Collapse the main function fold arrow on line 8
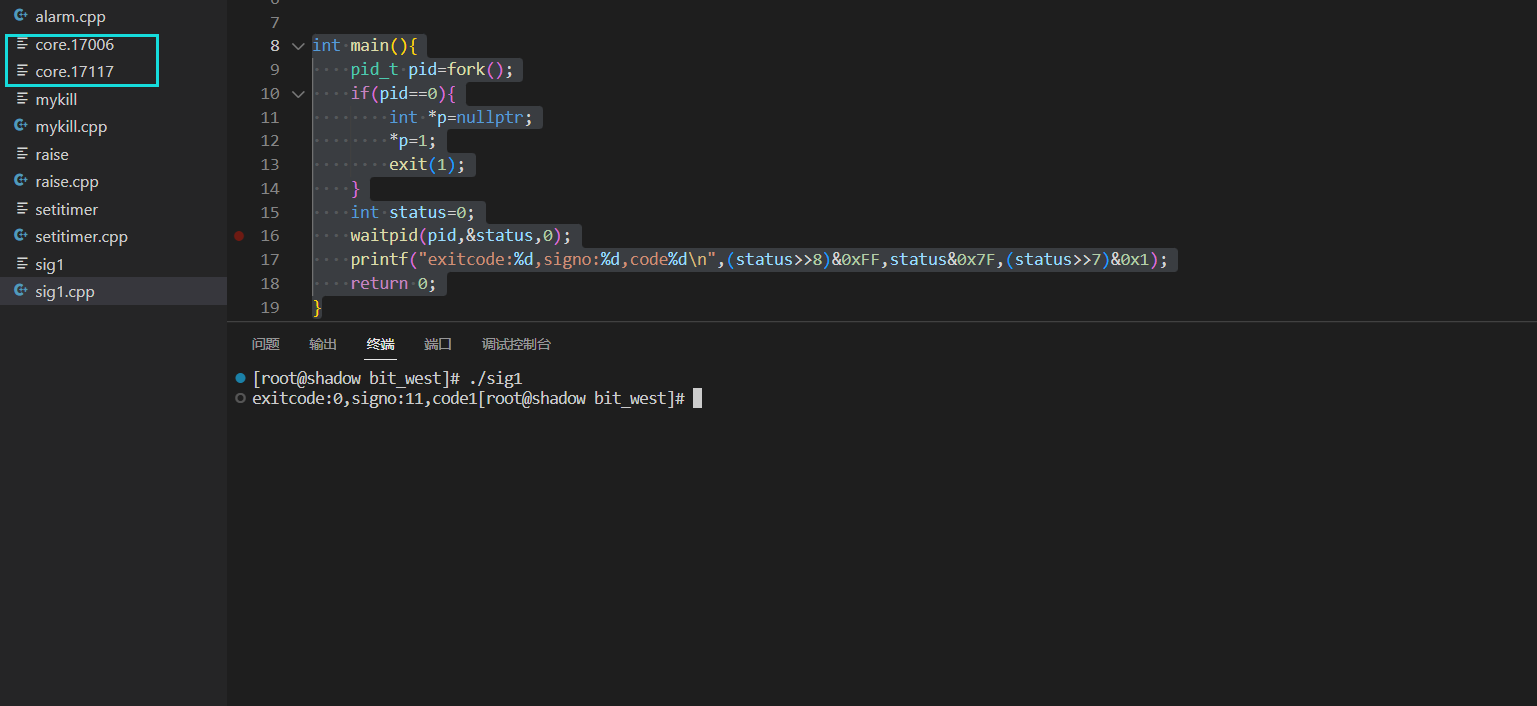The image size is (1537, 706). [x=298, y=46]
